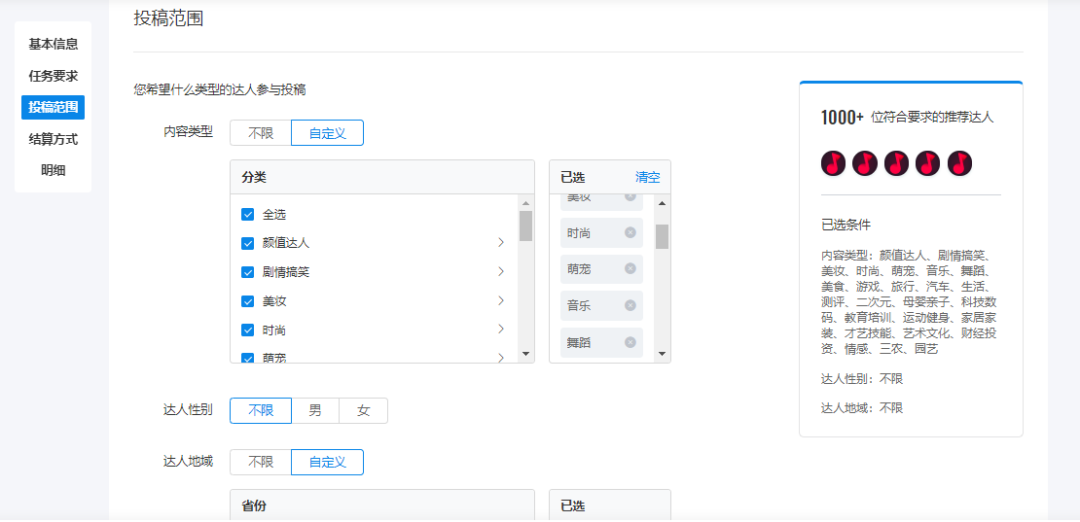Expand the 颜值达人 subcategories chevron
Image resolution: width=1080 pixels, height=522 pixels.
tap(500, 243)
